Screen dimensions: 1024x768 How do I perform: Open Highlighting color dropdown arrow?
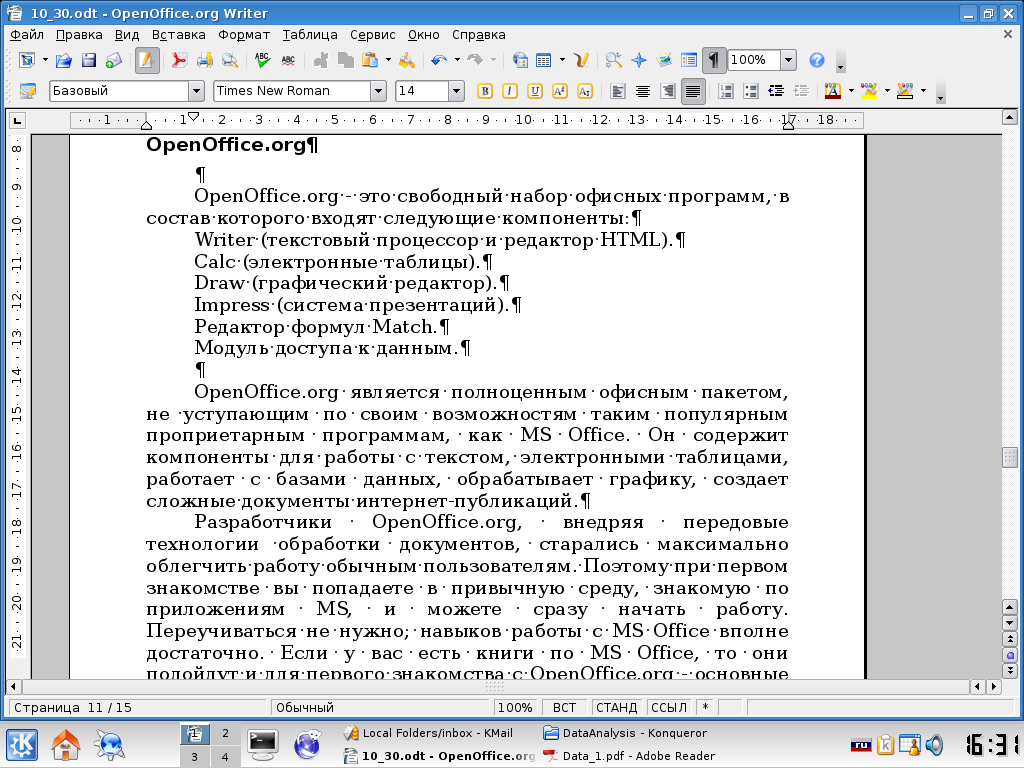point(887,91)
